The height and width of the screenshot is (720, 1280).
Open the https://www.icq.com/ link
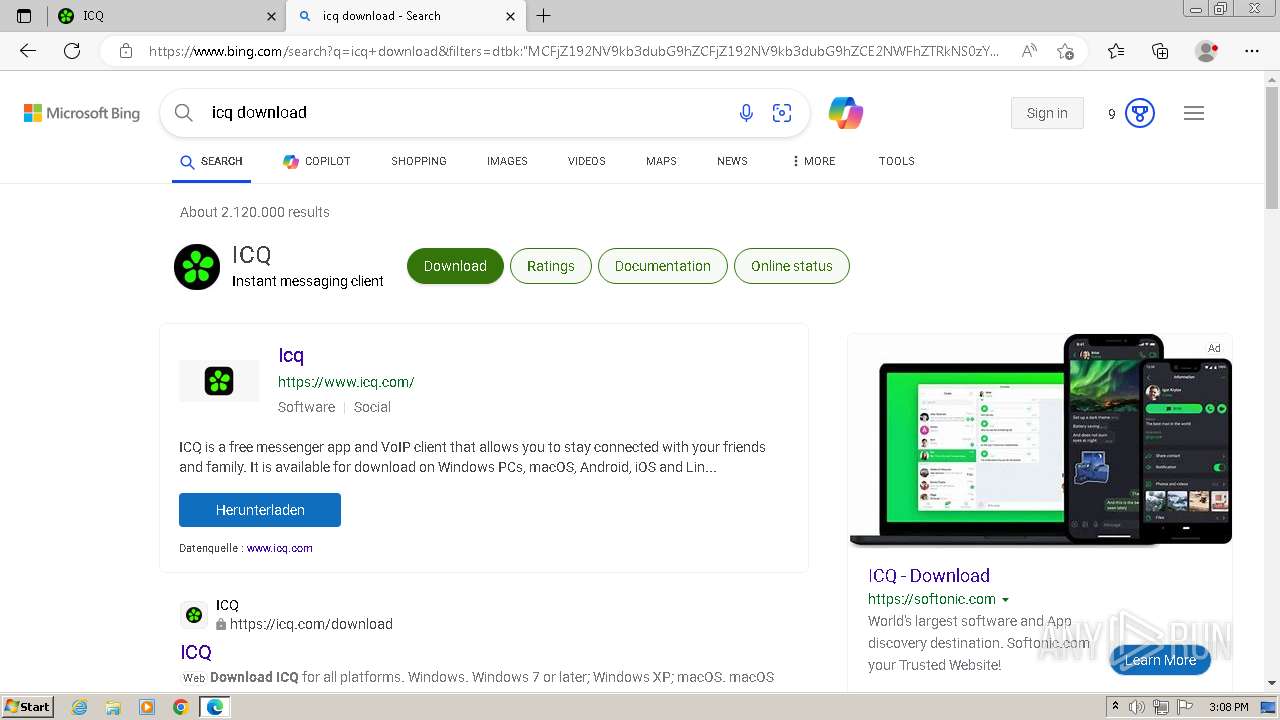click(346, 382)
